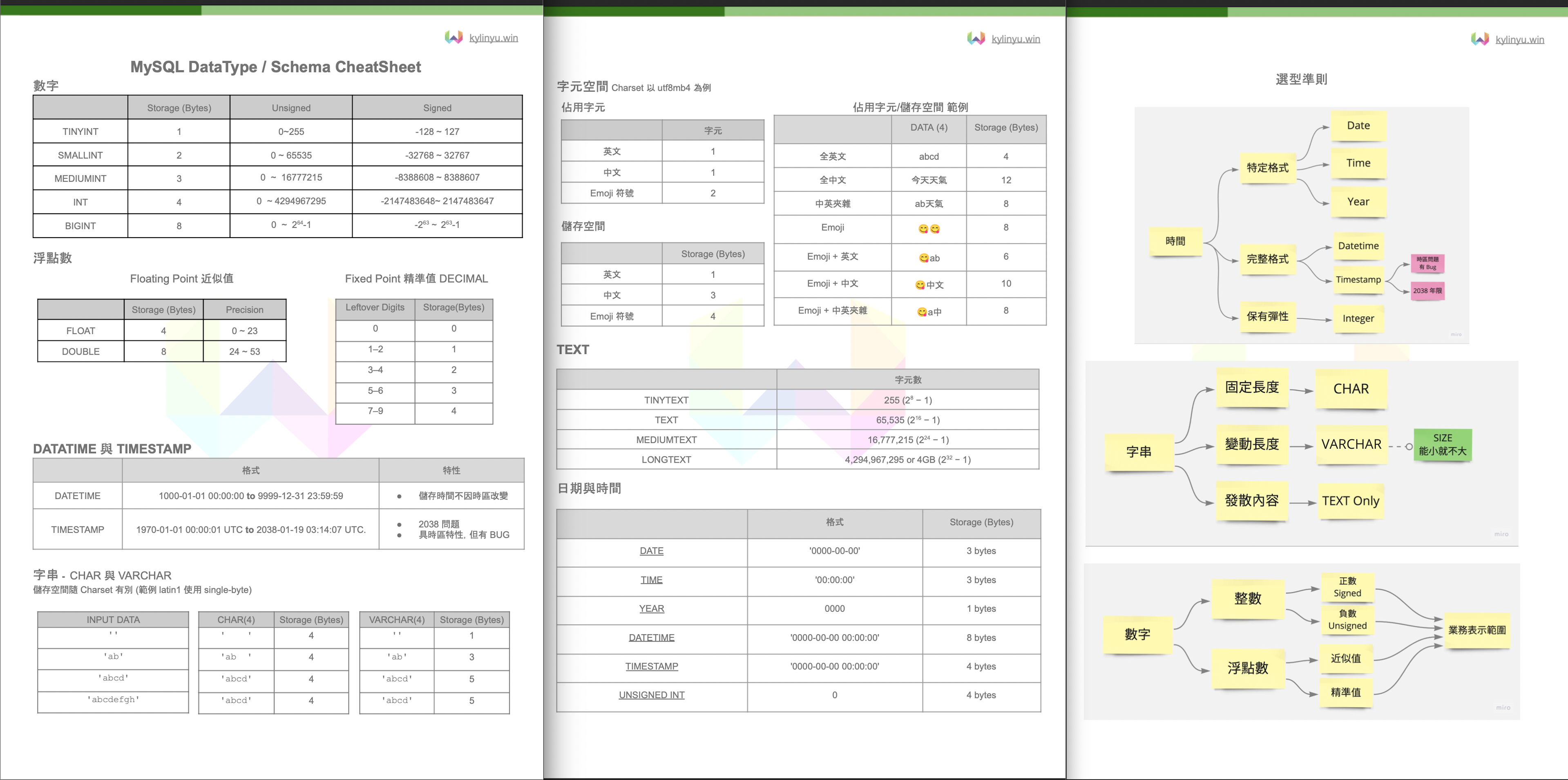The width and height of the screenshot is (1568, 780).
Task: Open the UNSIGNED INT link in the table
Action: click(651, 695)
